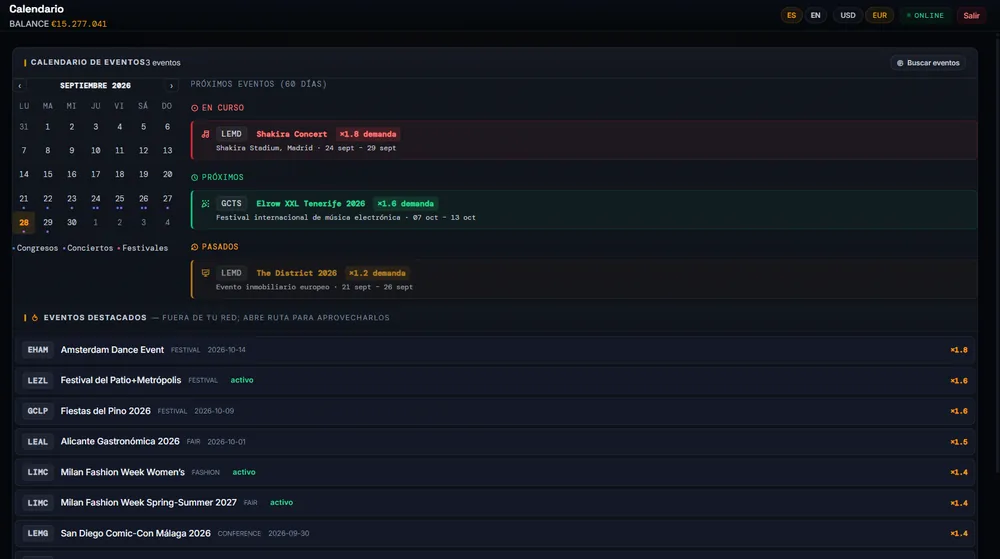Image resolution: width=1000 pixels, height=559 pixels.
Task: Click the festival icon beside Elrow XXL Tenerife
Action: point(205,203)
